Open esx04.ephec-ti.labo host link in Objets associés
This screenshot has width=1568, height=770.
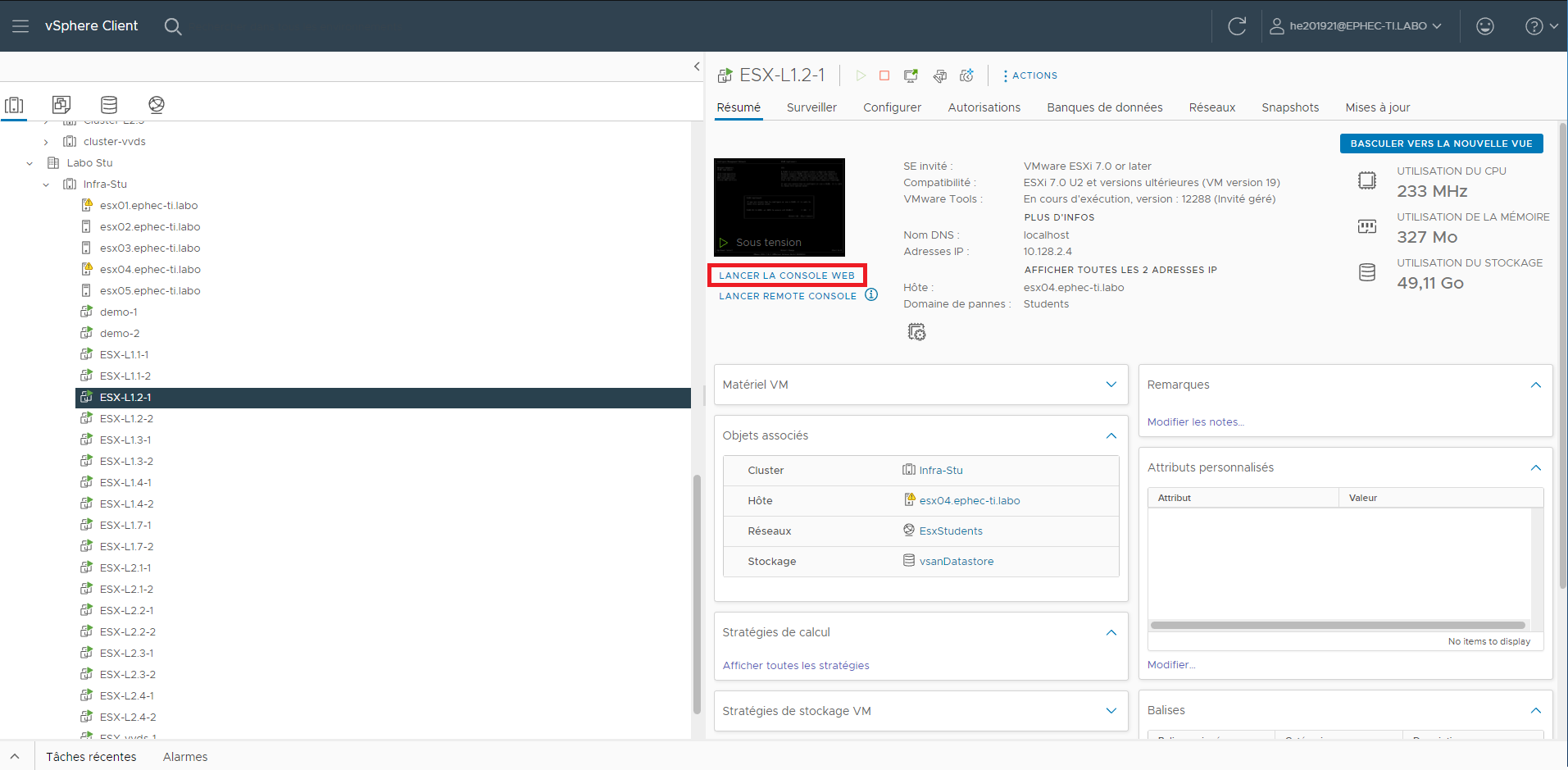tap(969, 500)
